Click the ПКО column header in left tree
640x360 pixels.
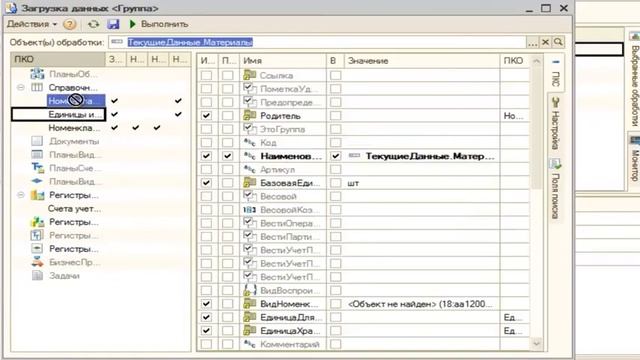tap(58, 60)
